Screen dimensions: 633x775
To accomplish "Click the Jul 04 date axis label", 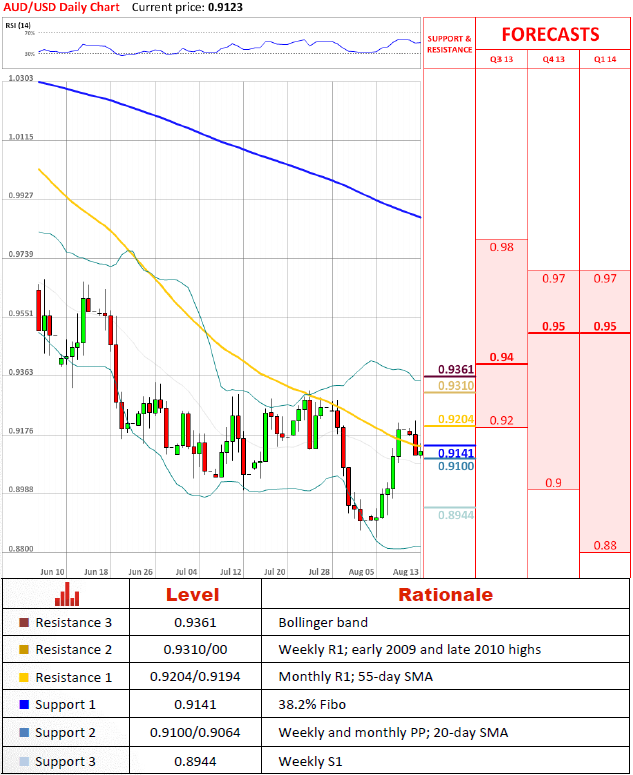I will click(x=186, y=572).
